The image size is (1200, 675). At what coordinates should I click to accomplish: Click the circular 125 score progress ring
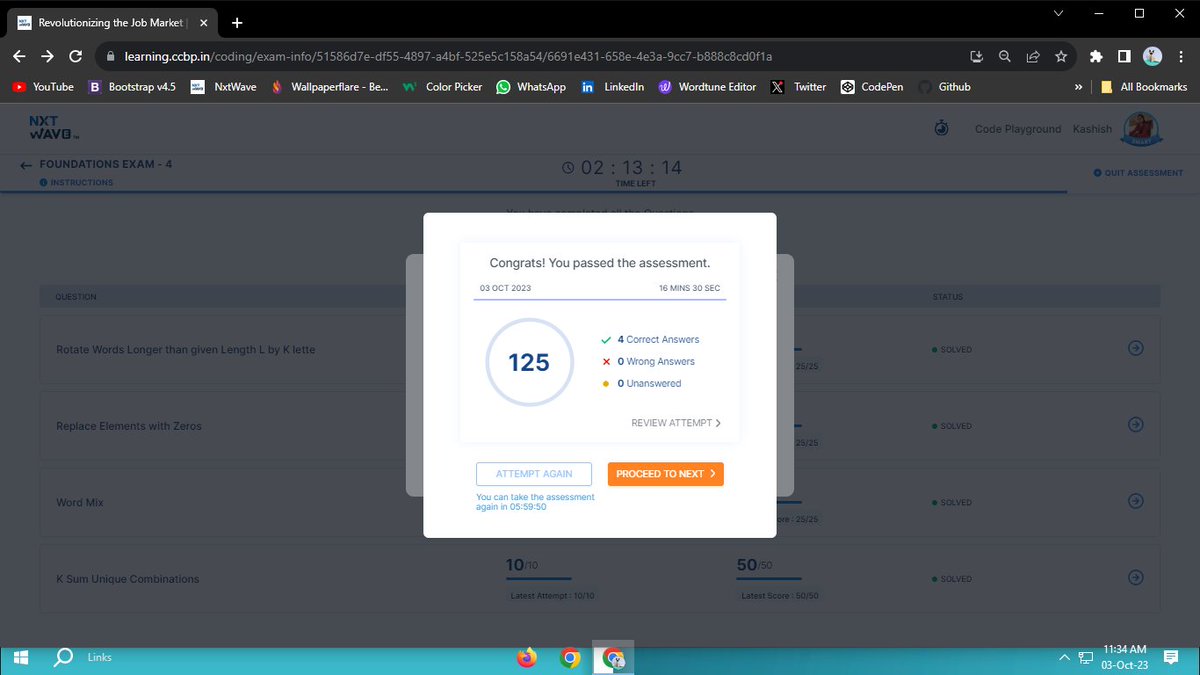528,362
